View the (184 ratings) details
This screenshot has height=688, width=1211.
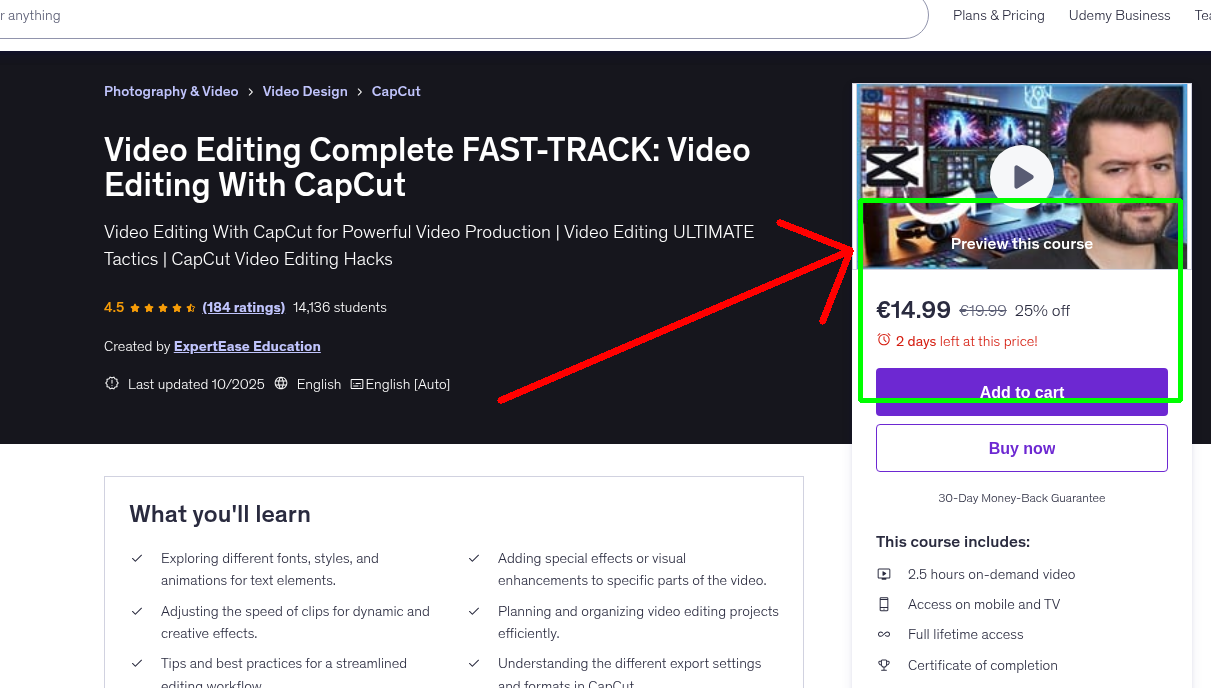point(243,307)
